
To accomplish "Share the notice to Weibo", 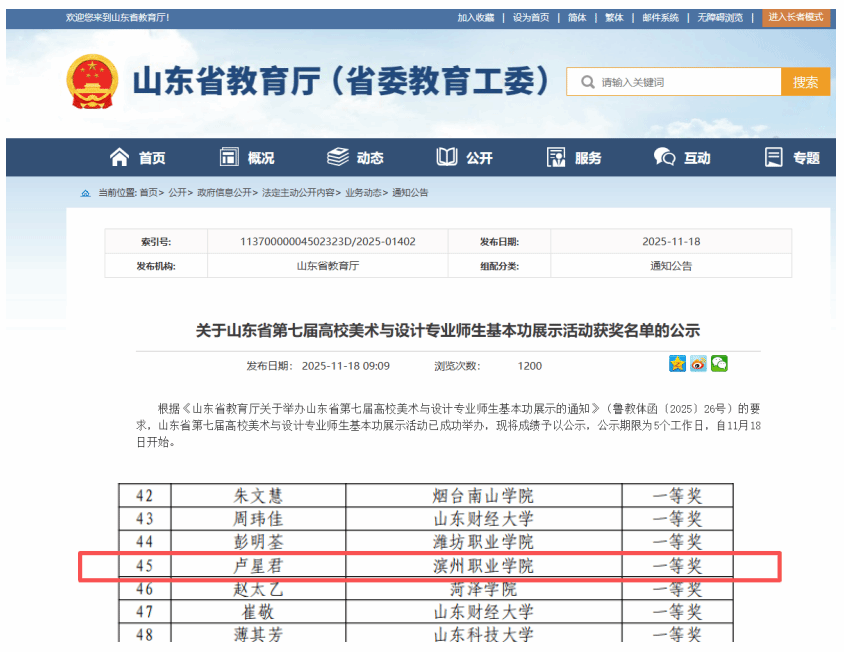I will pyautogui.click(x=698, y=364).
